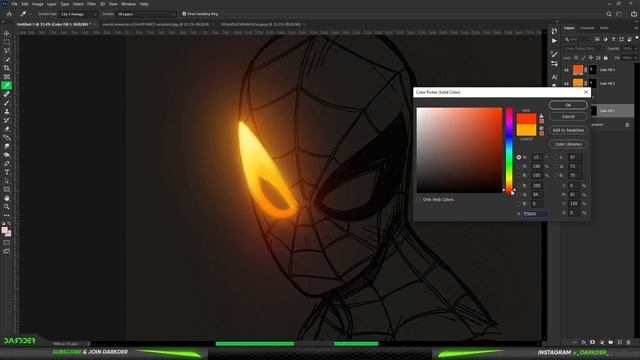Screen dimensions: 640x360
Task: Click the vertical hue slider strip
Action: coord(509,150)
